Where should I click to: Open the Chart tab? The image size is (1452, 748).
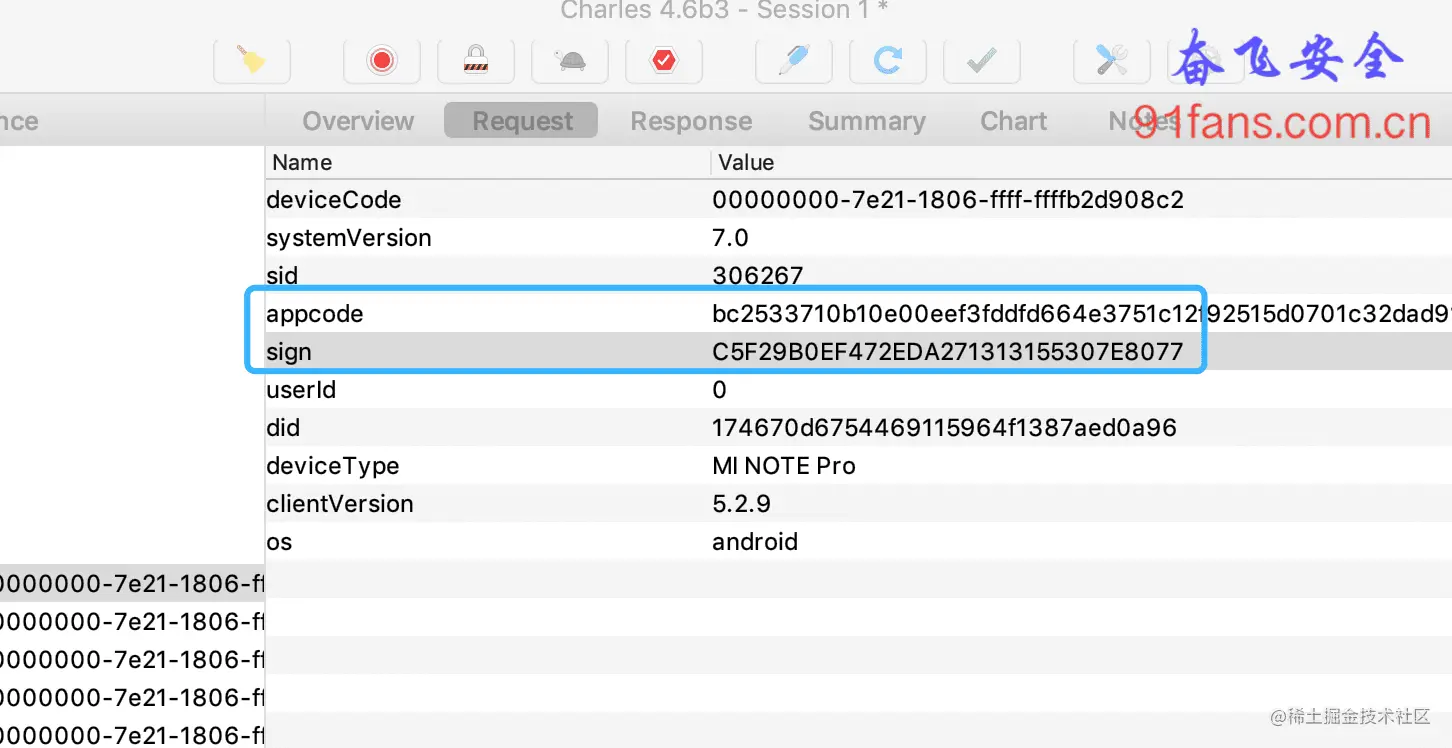(1013, 121)
